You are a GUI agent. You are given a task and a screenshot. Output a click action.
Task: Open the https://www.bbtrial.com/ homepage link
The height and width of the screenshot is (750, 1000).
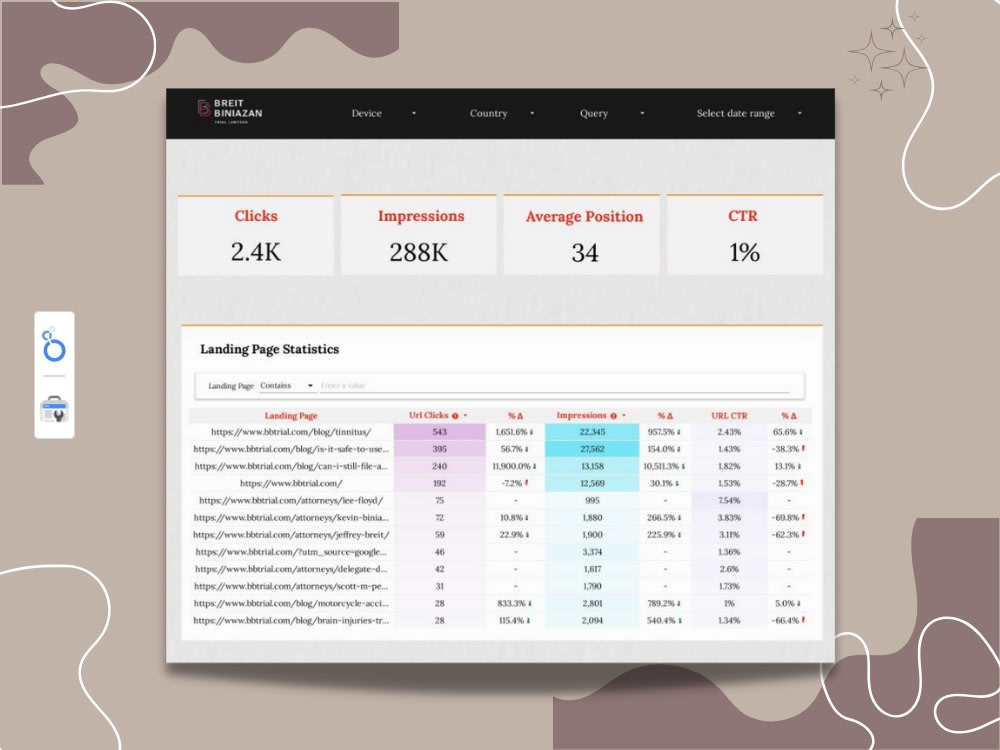291,483
